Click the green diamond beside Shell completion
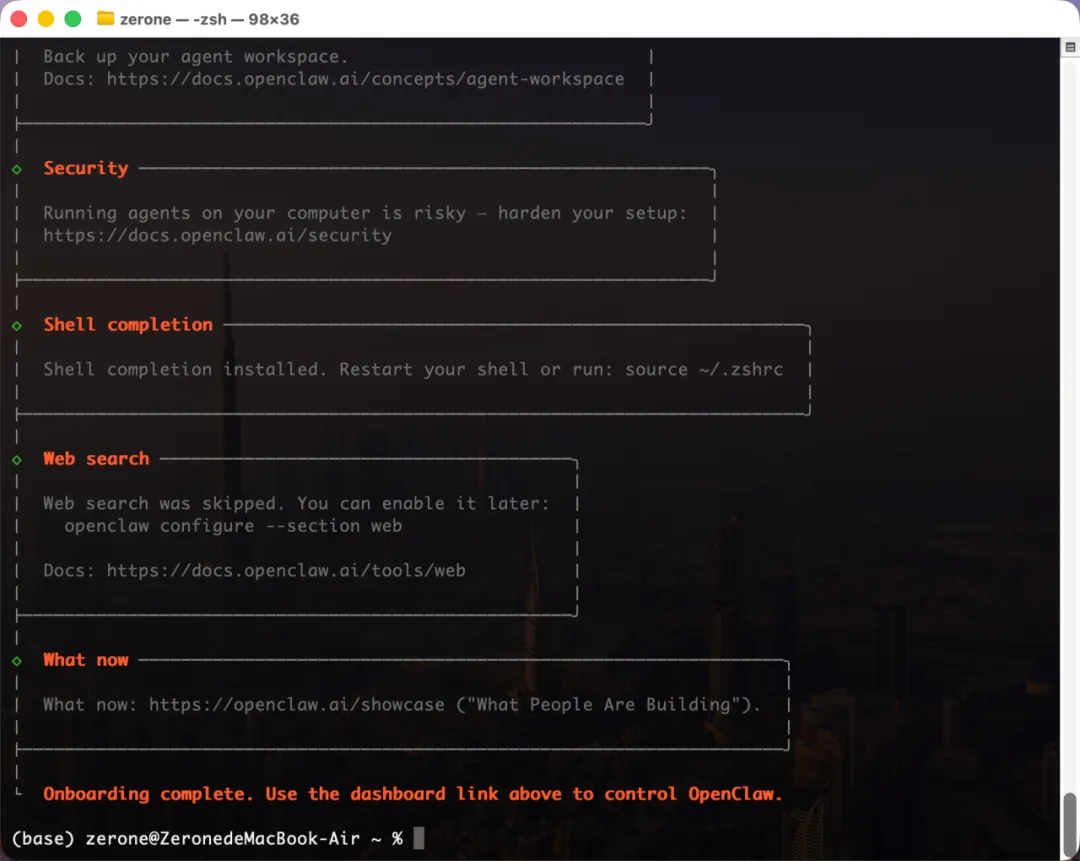The width and height of the screenshot is (1080, 861). [17, 326]
